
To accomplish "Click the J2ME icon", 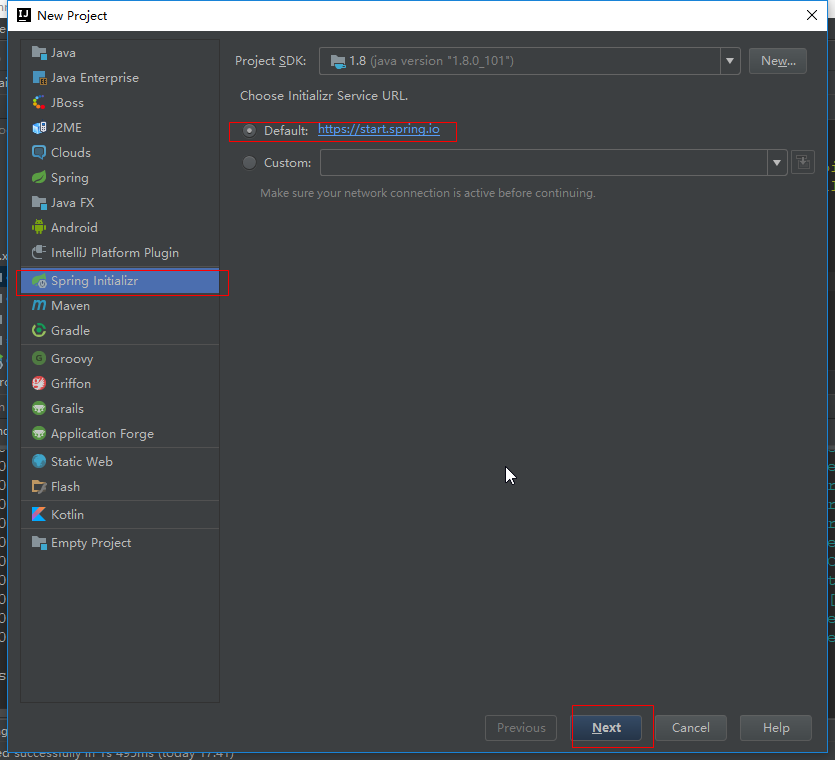I will (39, 128).
